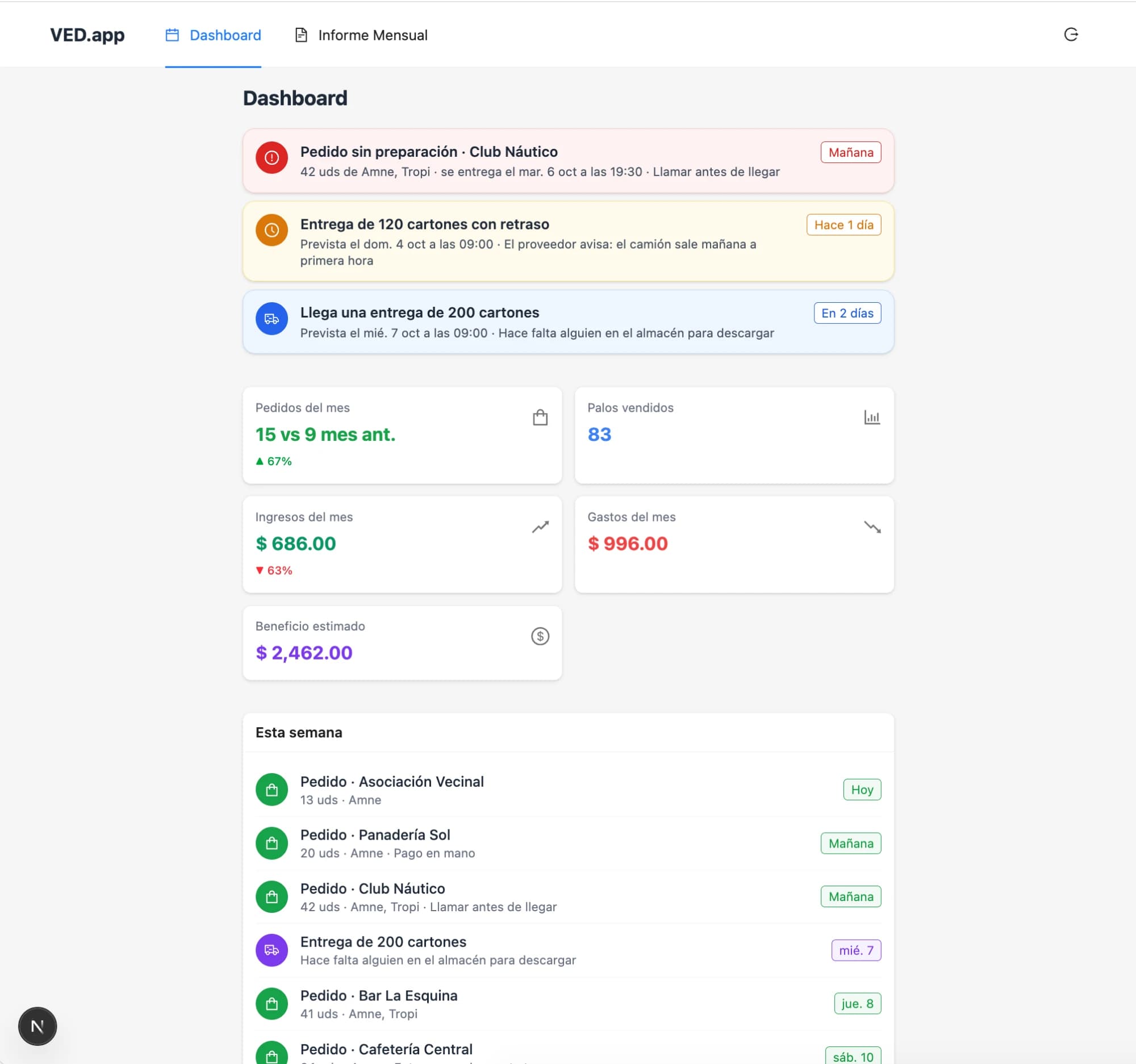This screenshot has height=1064, width=1136.
Task: Click the green bag icon for Bar La Esquina
Action: [272, 1004]
